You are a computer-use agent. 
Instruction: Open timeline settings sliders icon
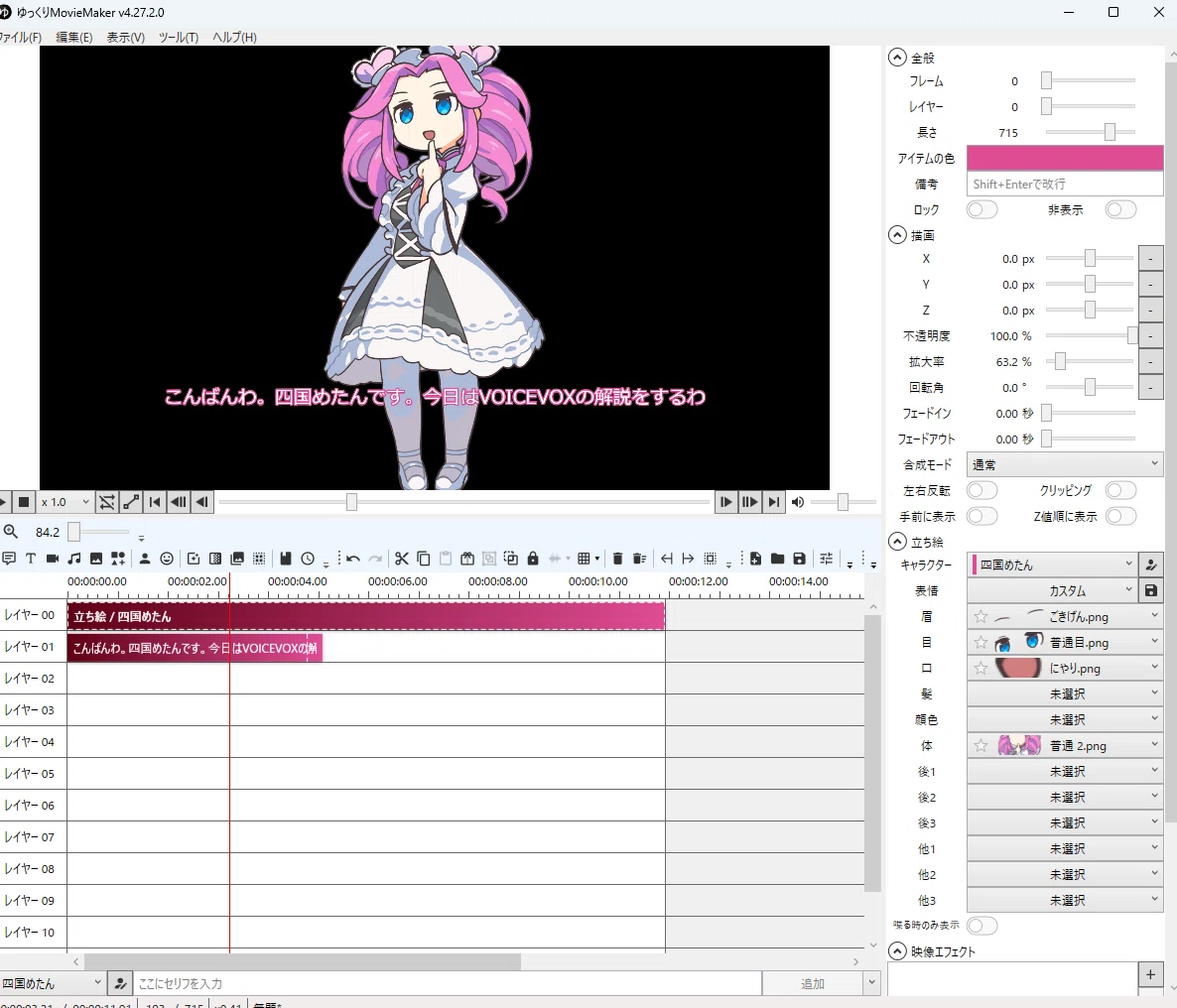pyautogui.click(x=827, y=559)
